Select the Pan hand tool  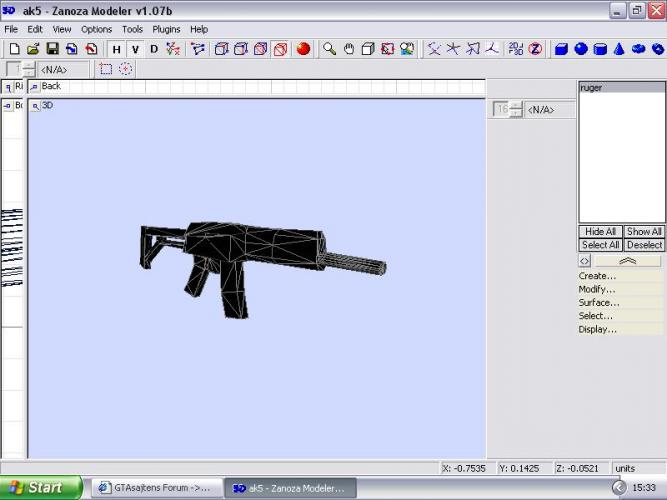349,49
